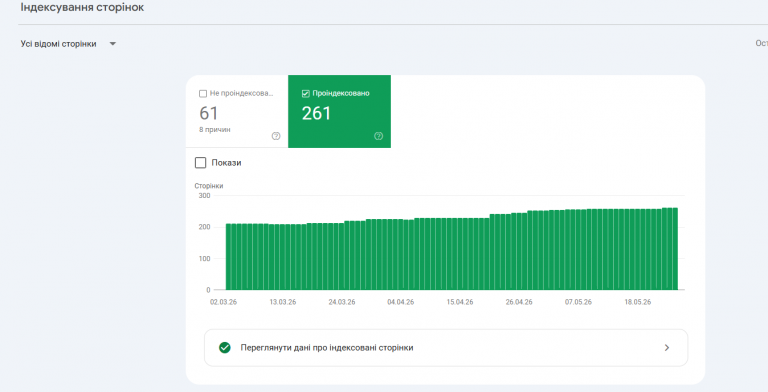Screen dimensions: 768x392
Task: Open the 'Усі відомі сторінки' filter dropdown
Action: click(x=68, y=44)
